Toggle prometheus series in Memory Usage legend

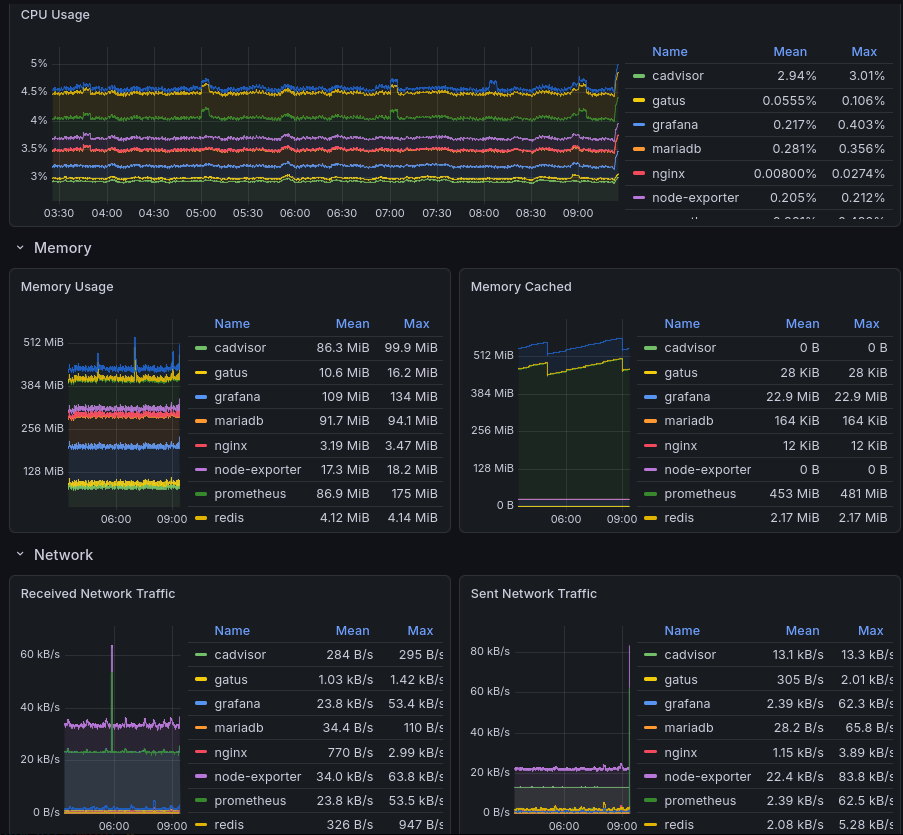[x=250, y=494]
